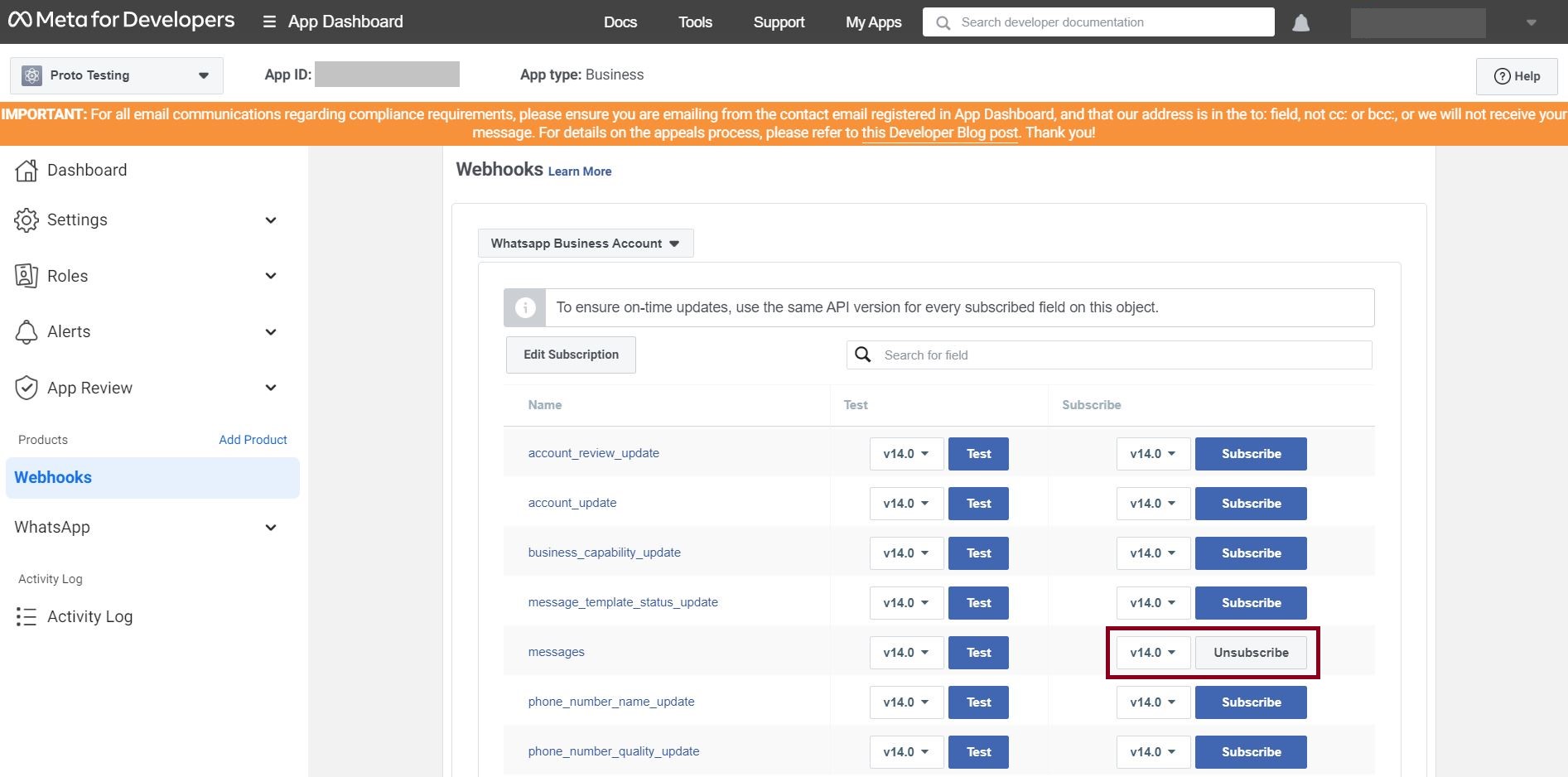The height and width of the screenshot is (777, 1568).
Task: Click the notifications bell icon
Action: pos(1301,22)
